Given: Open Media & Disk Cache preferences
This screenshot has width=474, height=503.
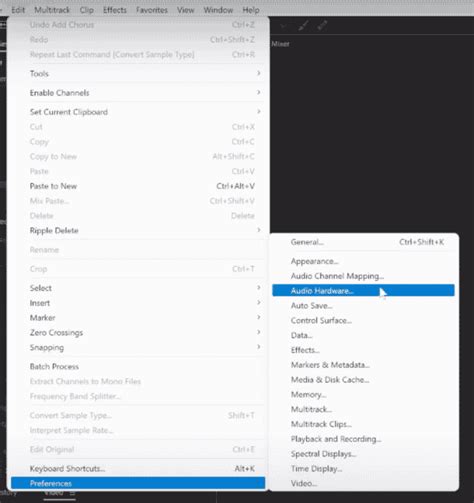Looking at the screenshot, I should (363, 380).
